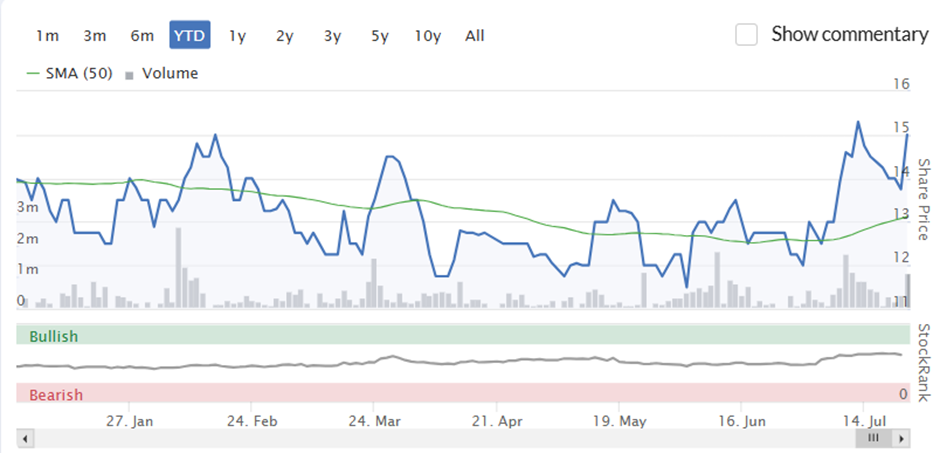Select the 1m time range
Image resolution: width=940 pixels, height=453 pixels.
[47, 36]
